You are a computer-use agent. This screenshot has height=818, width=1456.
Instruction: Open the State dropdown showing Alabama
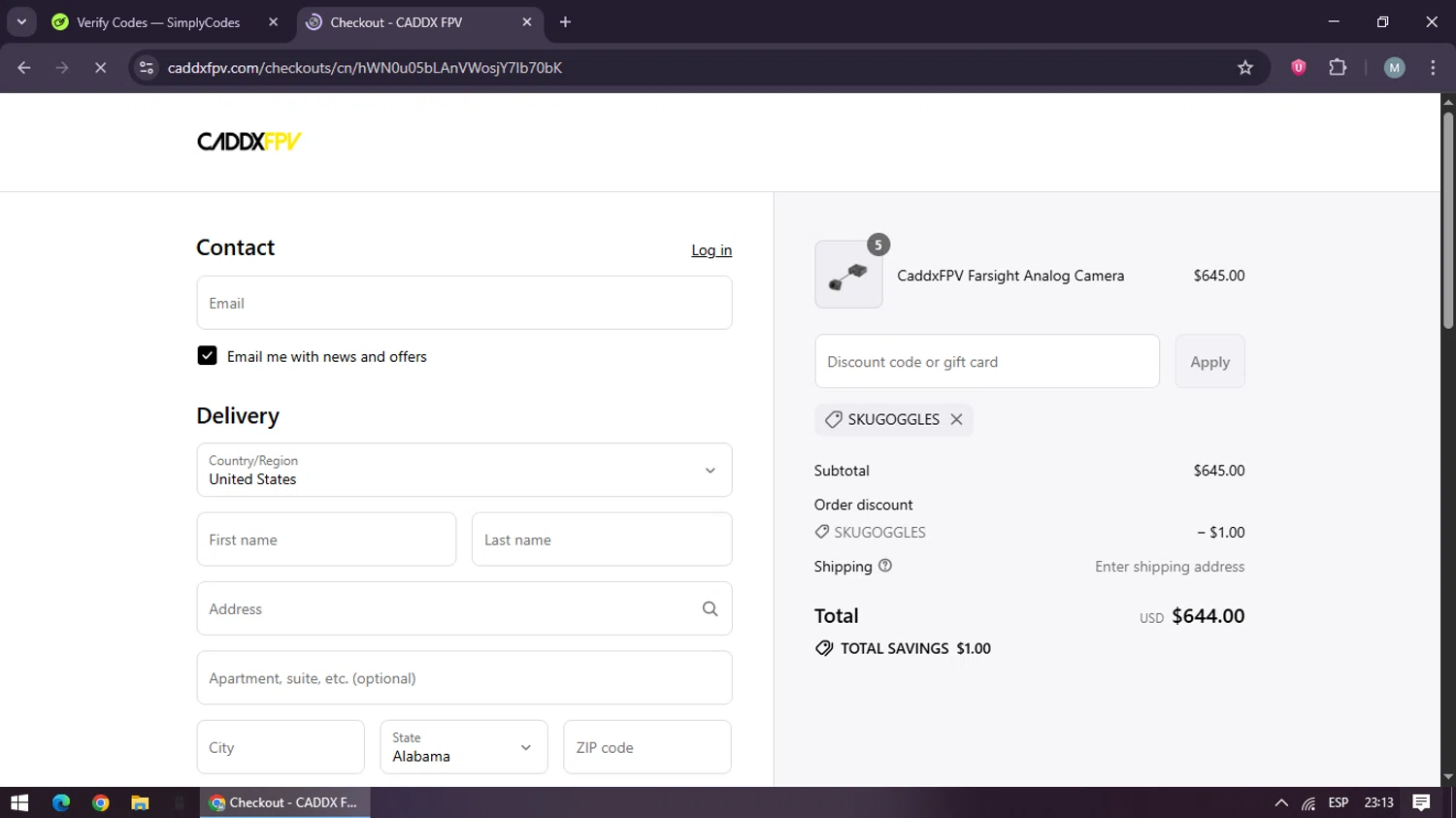(x=464, y=747)
